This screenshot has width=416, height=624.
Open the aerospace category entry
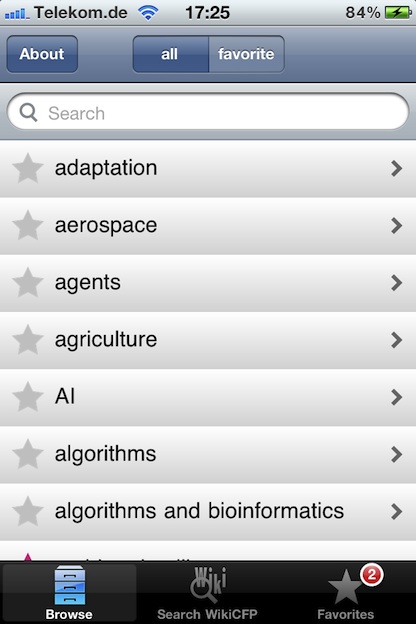click(208, 226)
